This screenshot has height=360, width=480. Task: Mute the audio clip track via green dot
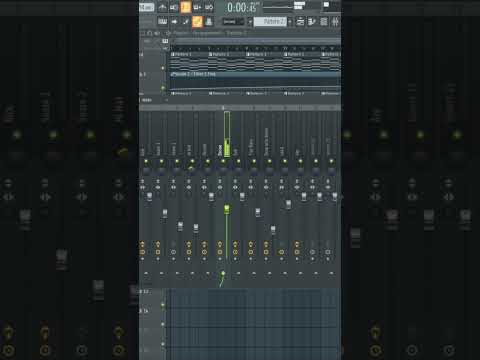[x=163, y=88]
